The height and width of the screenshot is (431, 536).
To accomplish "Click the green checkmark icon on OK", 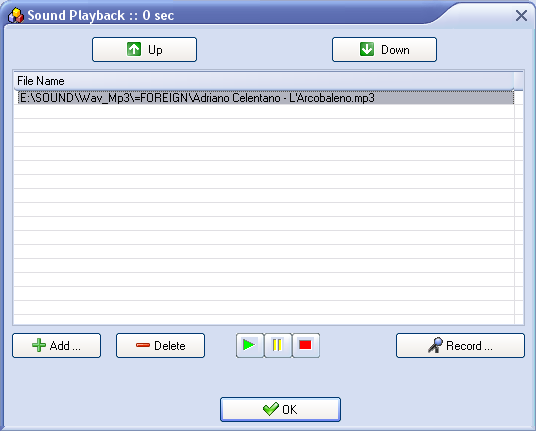I will point(271,409).
